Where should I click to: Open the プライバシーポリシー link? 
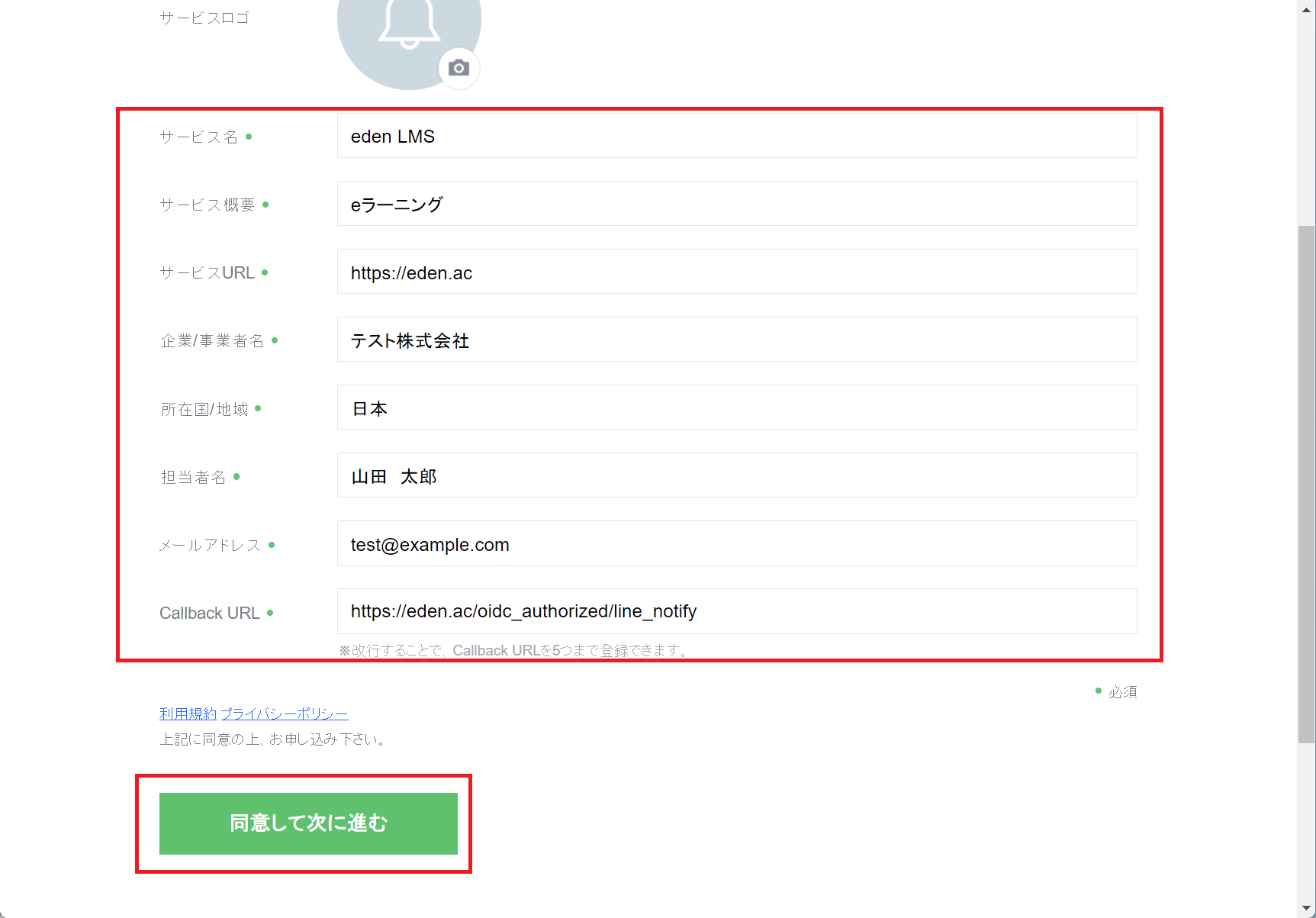pyautogui.click(x=285, y=713)
